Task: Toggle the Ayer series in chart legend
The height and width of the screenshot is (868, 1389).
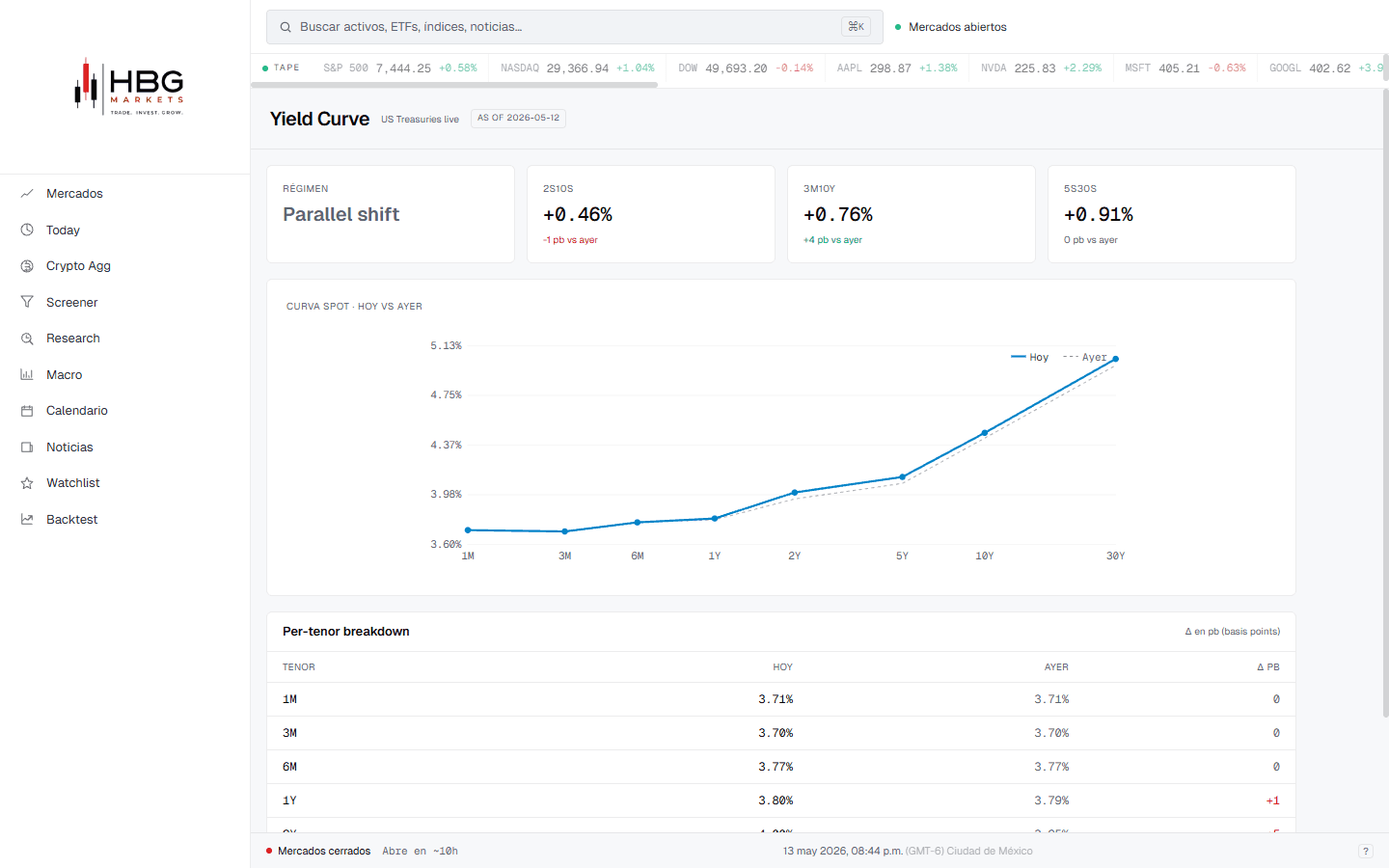Action: [x=1085, y=357]
